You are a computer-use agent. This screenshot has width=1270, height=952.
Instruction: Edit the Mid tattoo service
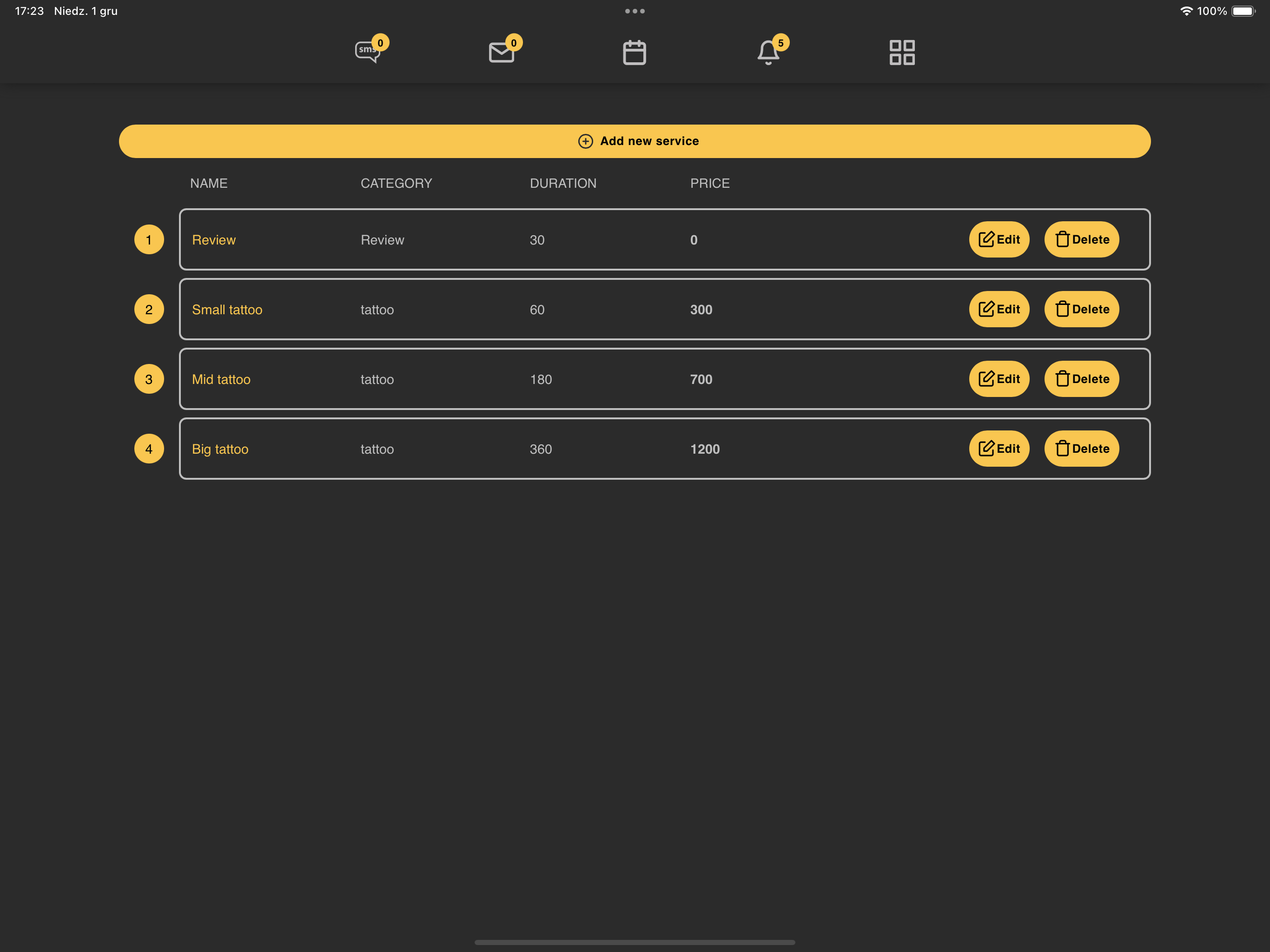click(x=999, y=379)
